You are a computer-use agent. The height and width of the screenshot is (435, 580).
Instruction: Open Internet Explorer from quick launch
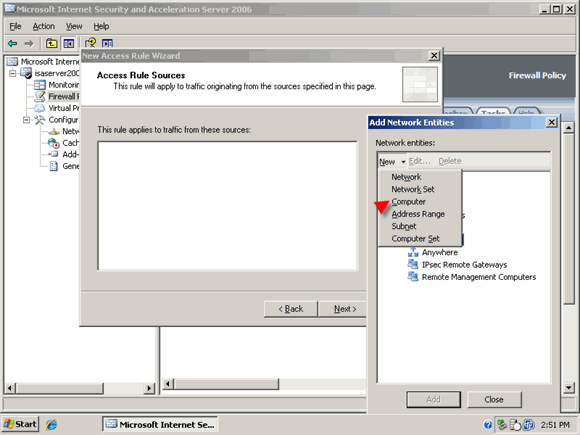pos(51,424)
